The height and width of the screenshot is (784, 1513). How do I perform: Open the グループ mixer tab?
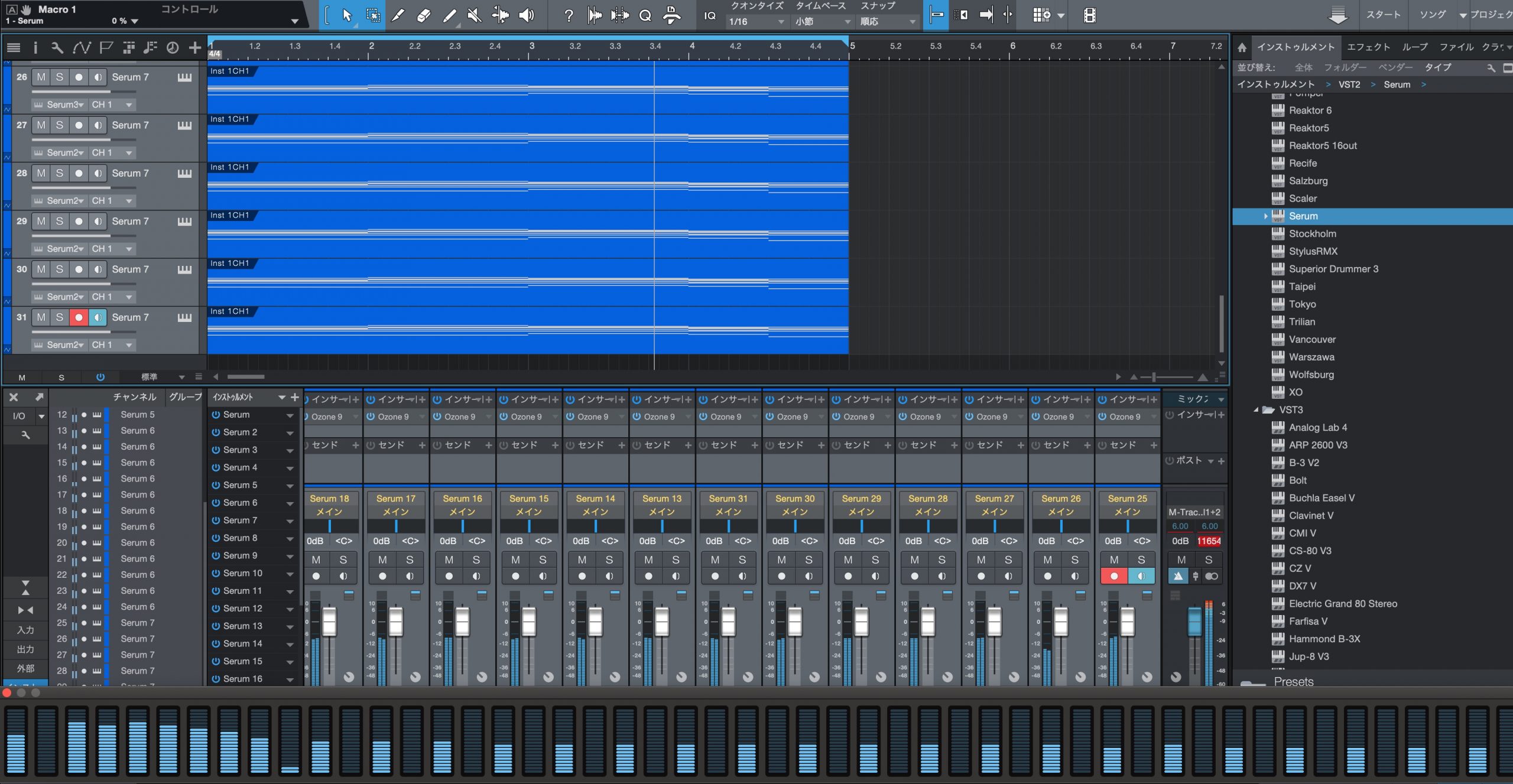click(x=186, y=397)
